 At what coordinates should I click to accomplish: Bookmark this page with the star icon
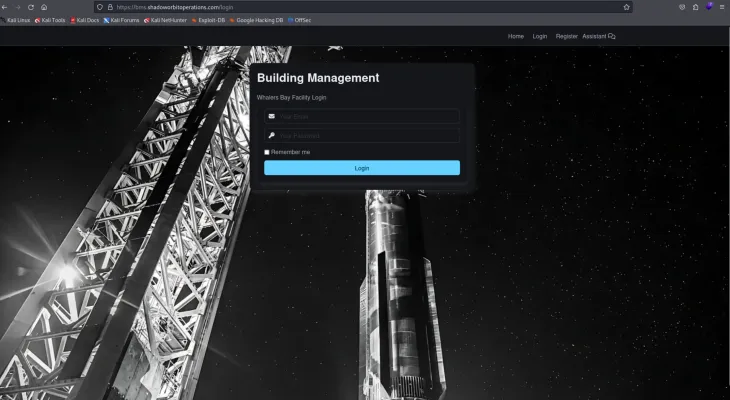click(627, 7)
